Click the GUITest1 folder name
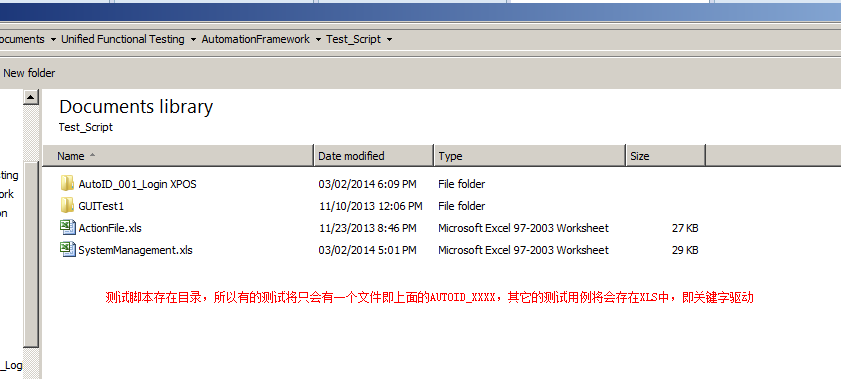The width and height of the screenshot is (841, 379). pos(101,206)
